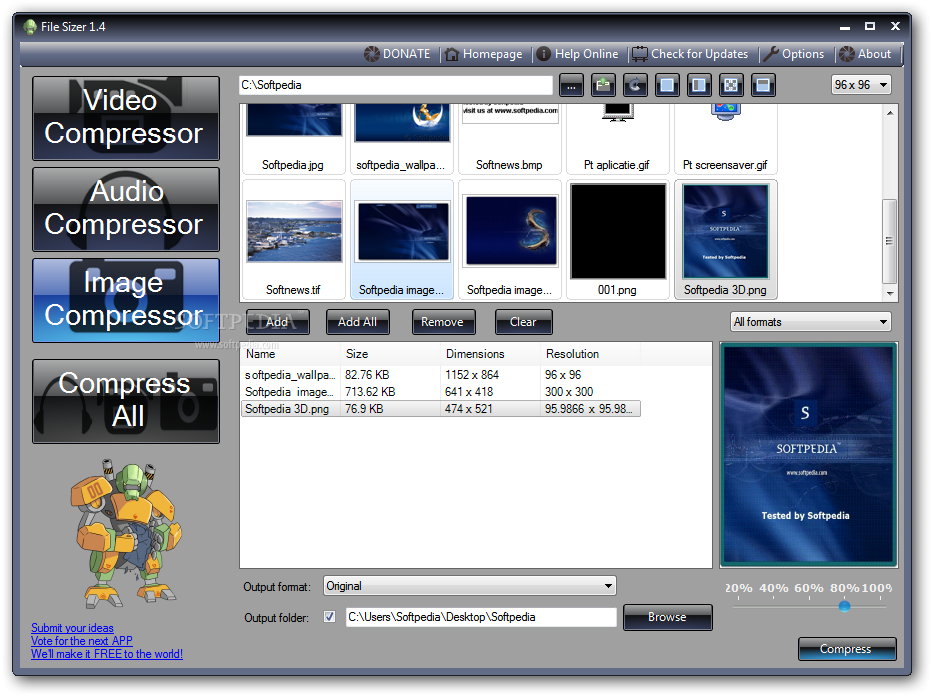Click the output folder path field

[481, 617]
